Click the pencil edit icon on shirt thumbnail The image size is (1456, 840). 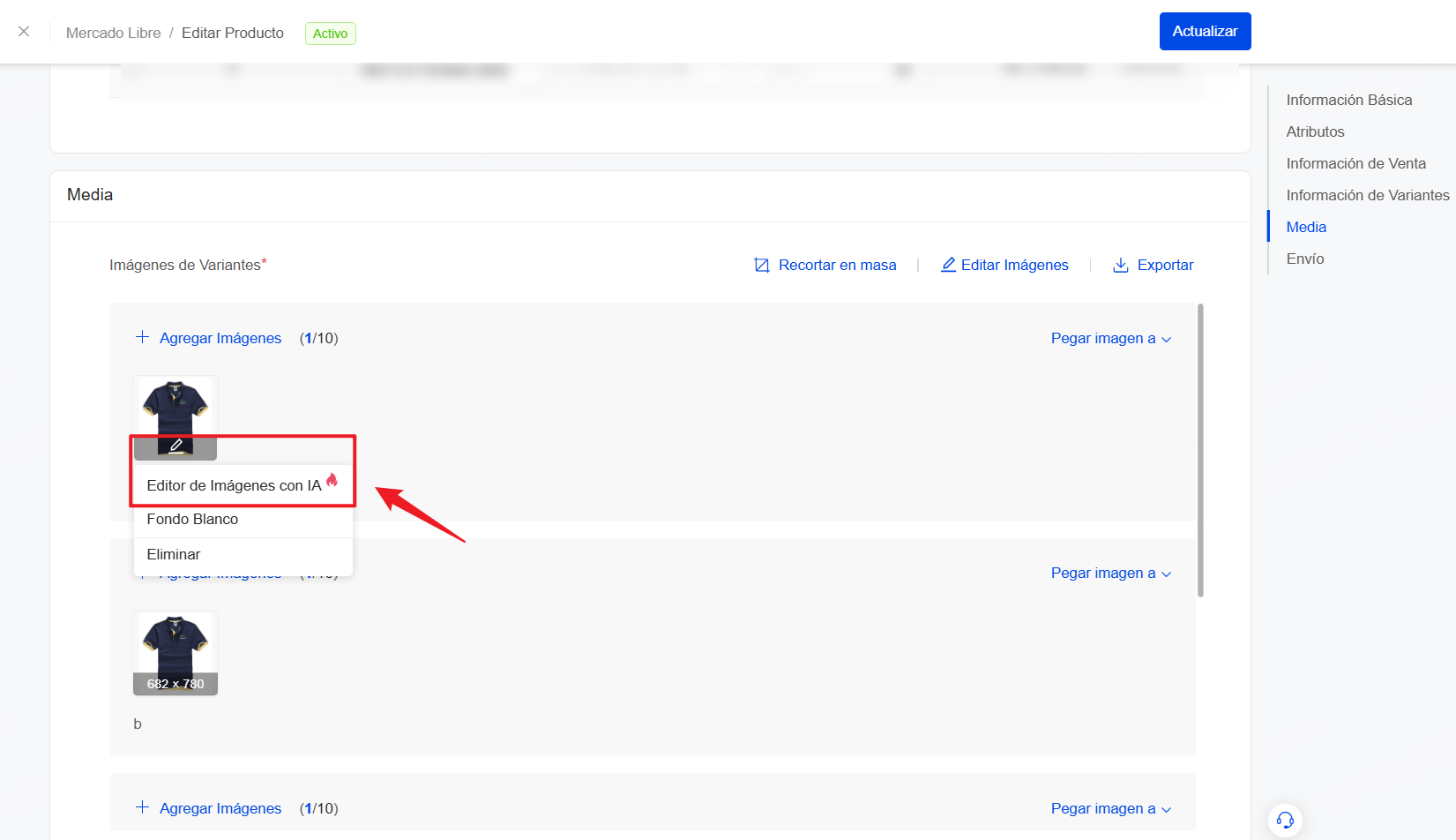pos(175,446)
